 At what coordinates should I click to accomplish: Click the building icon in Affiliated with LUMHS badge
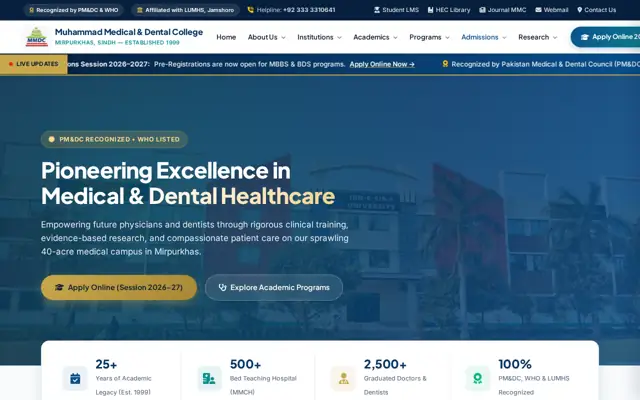(x=140, y=10)
